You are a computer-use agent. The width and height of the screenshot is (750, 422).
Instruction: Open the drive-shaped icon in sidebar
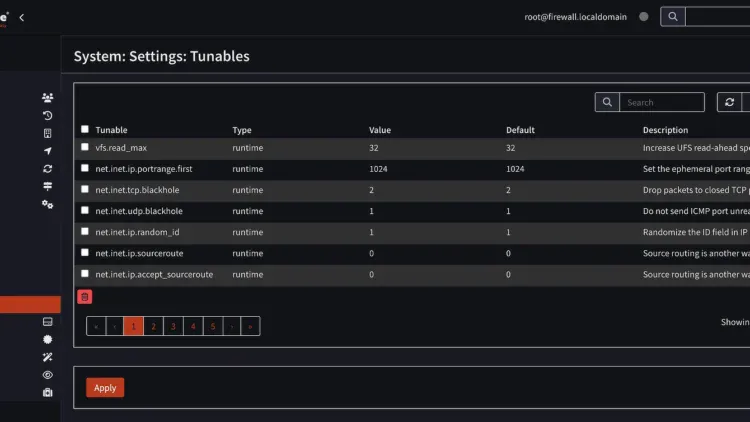pos(47,322)
